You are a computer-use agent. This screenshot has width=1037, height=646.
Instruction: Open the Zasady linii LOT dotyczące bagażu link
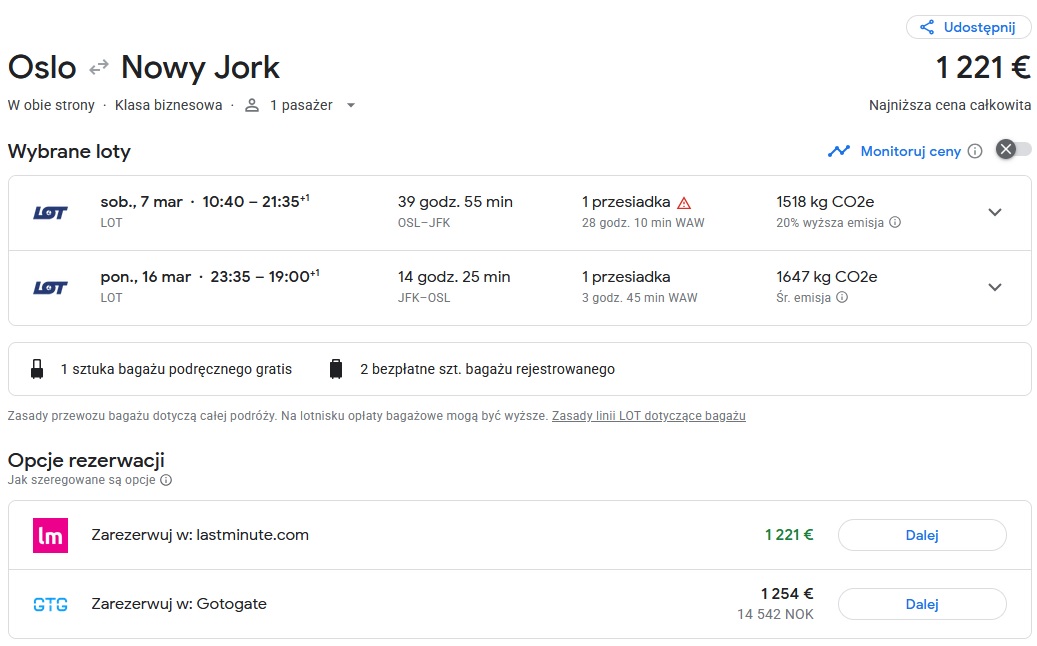click(x=649, y=416)
